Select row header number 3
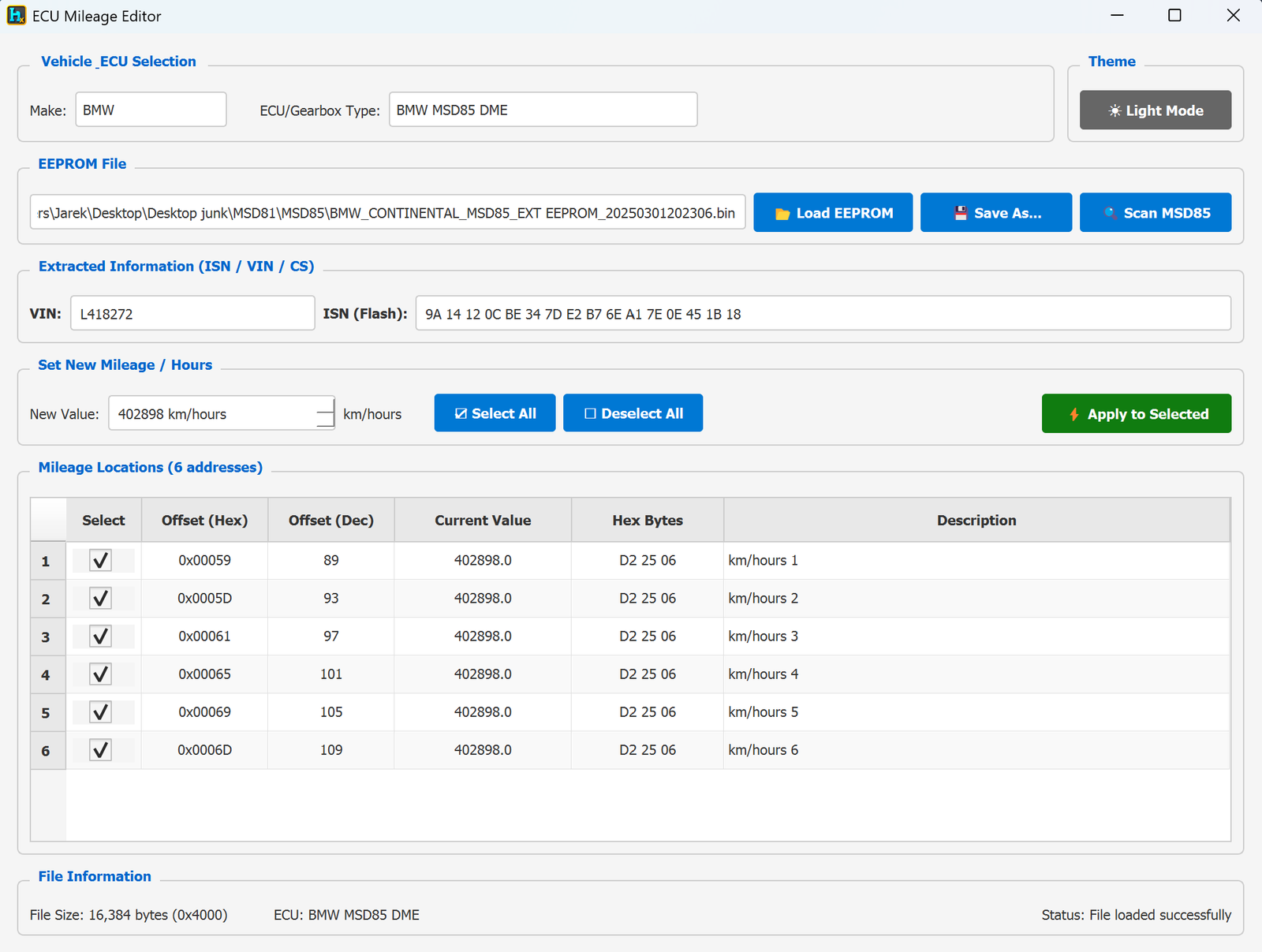Screen dimensions: 1262x952 pos(48,637)
